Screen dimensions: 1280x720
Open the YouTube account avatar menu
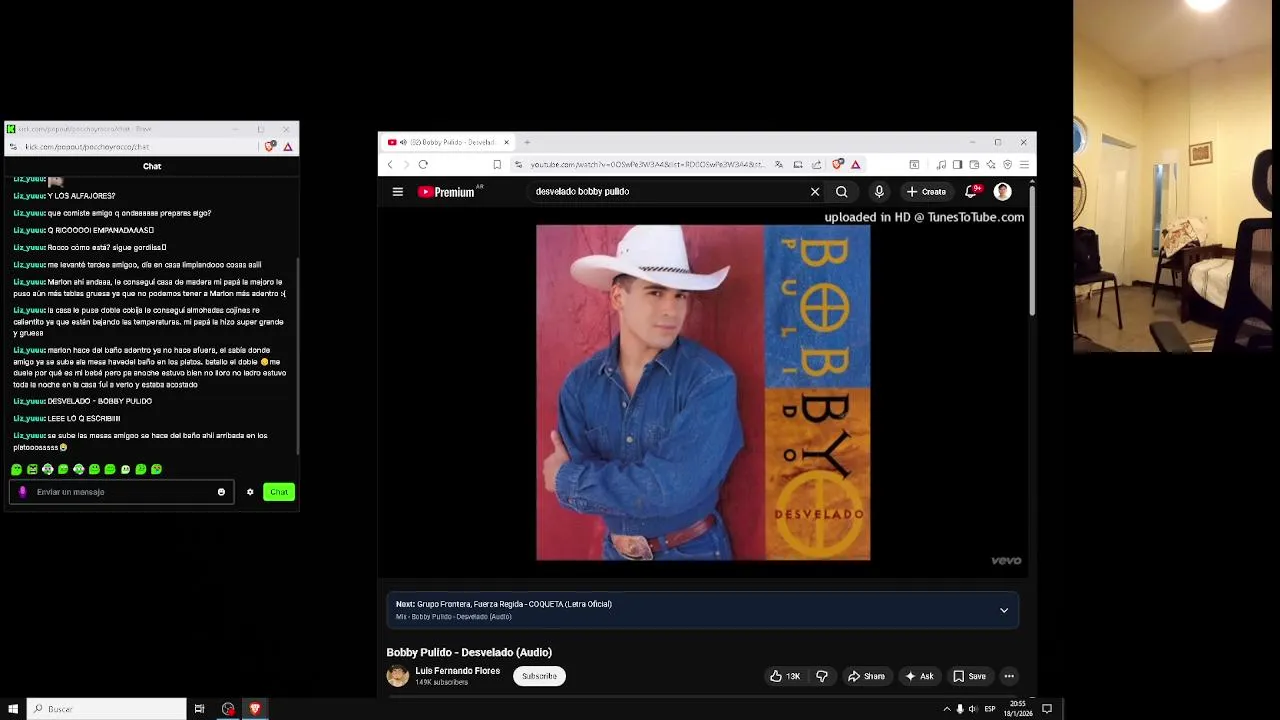1002,192
